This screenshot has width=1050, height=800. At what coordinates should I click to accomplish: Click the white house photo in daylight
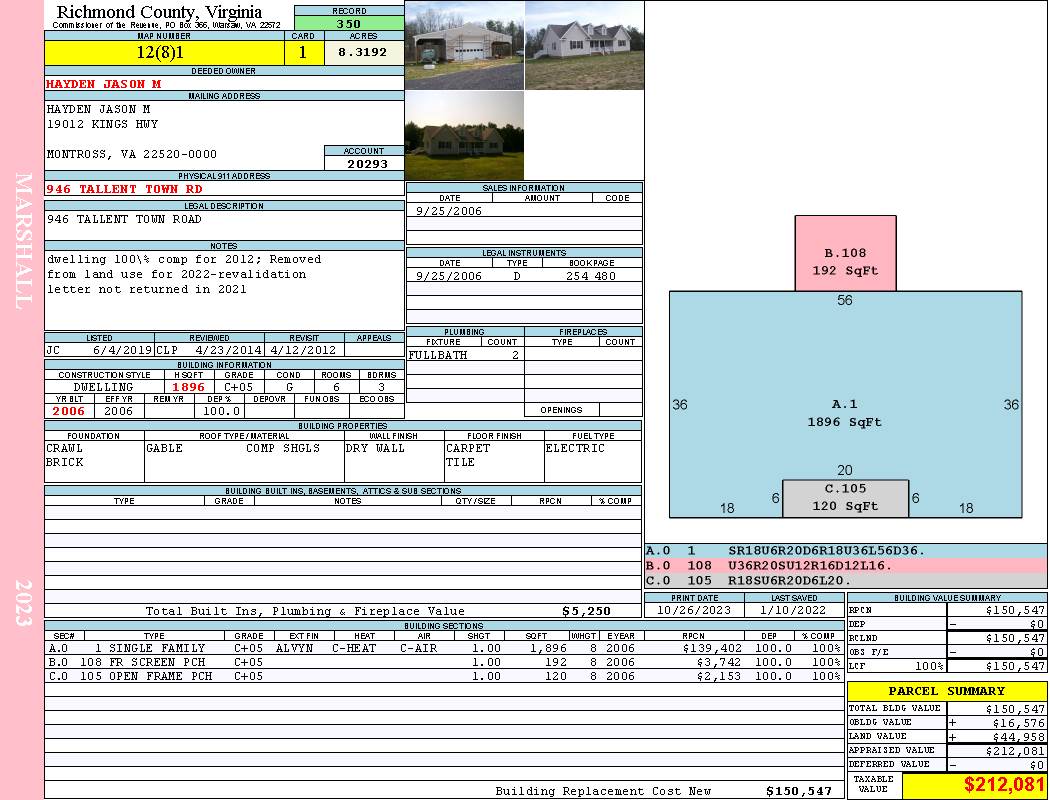point(584,45)
